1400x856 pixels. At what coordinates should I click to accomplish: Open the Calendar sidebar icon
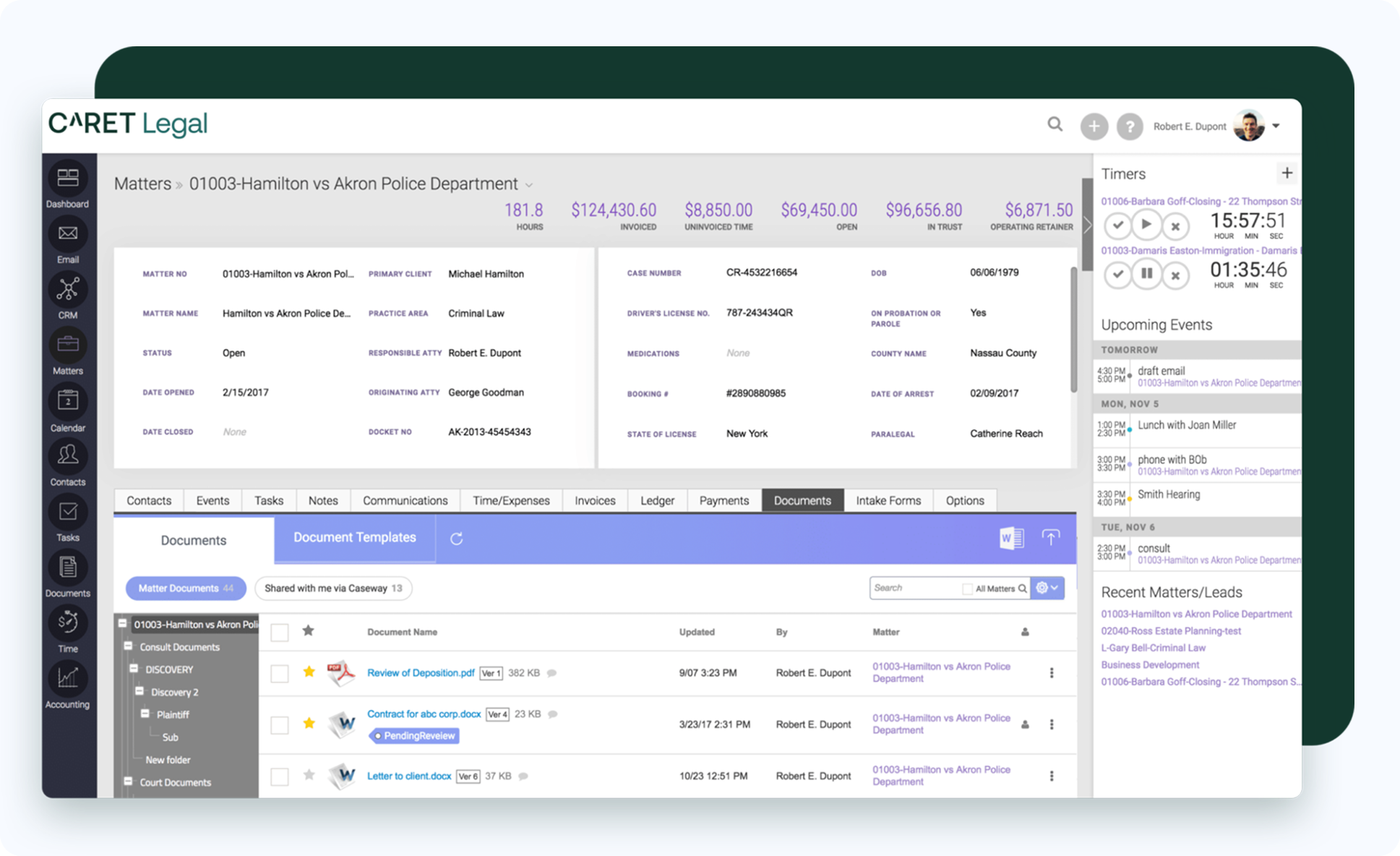pyautogui.click(x=68, y=401)
